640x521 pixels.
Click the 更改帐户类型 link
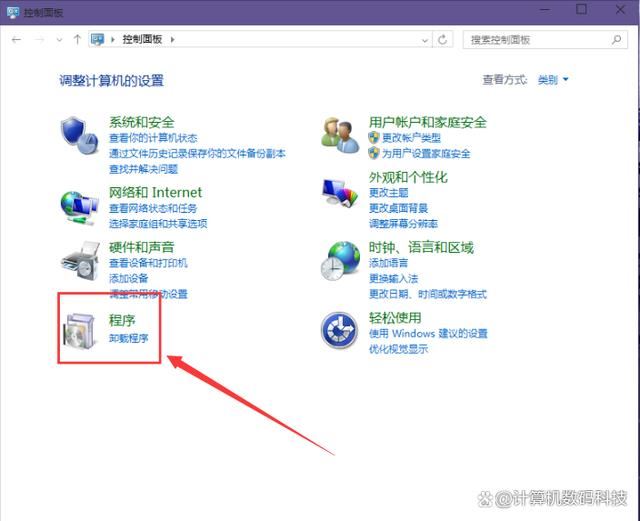coord(410,138)
